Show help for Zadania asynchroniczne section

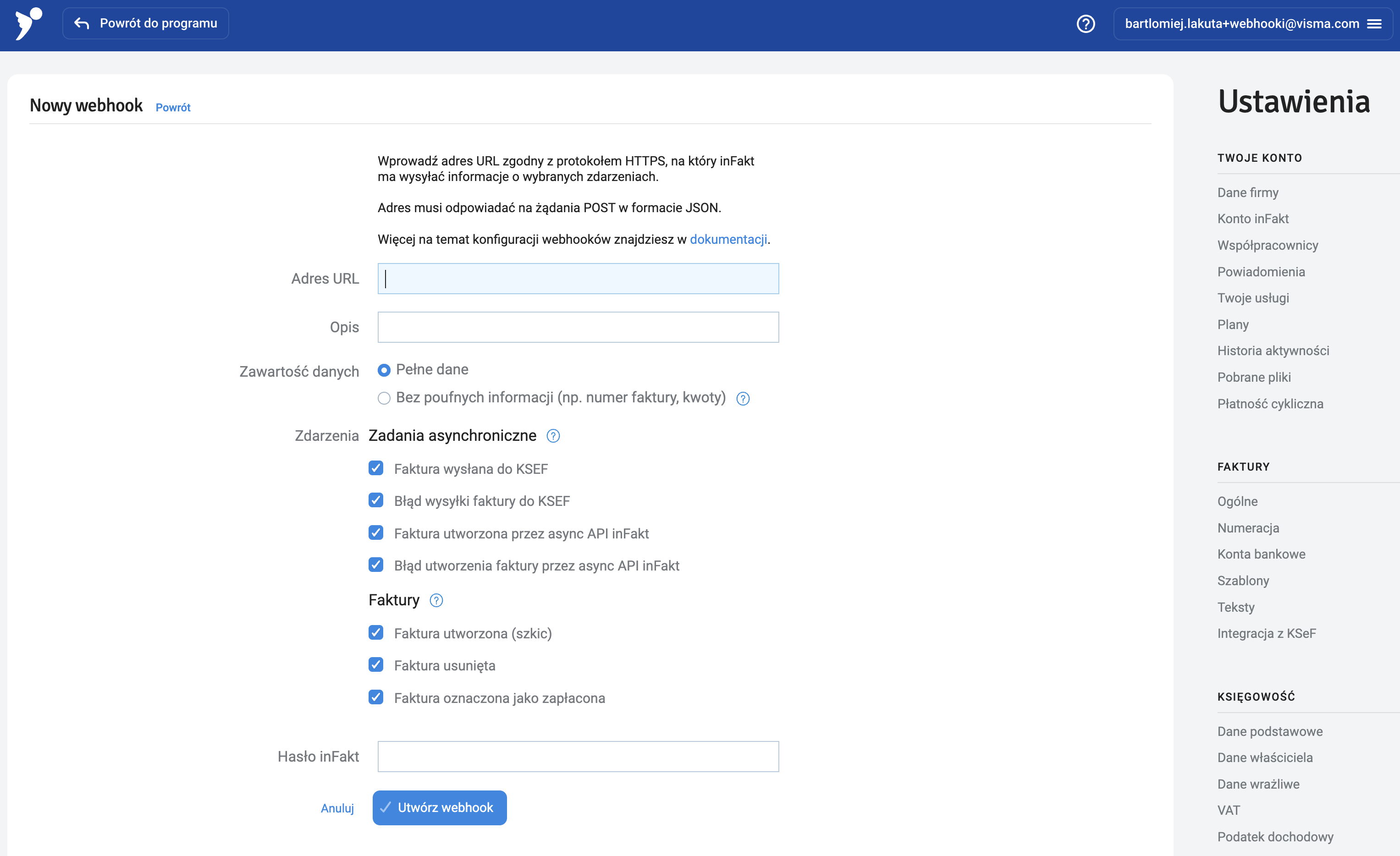553,436
